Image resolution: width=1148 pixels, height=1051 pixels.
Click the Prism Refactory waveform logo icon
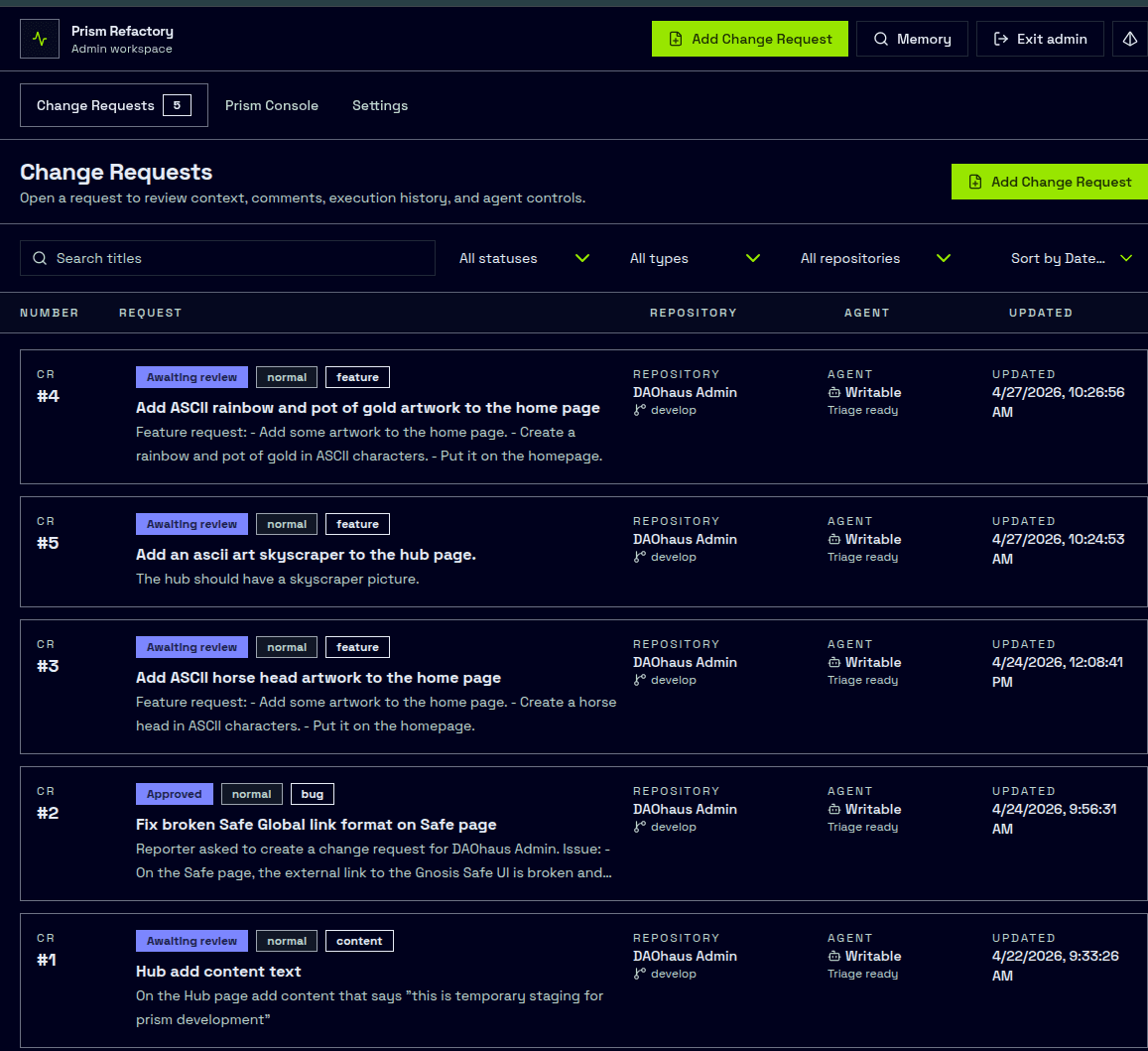39,40
